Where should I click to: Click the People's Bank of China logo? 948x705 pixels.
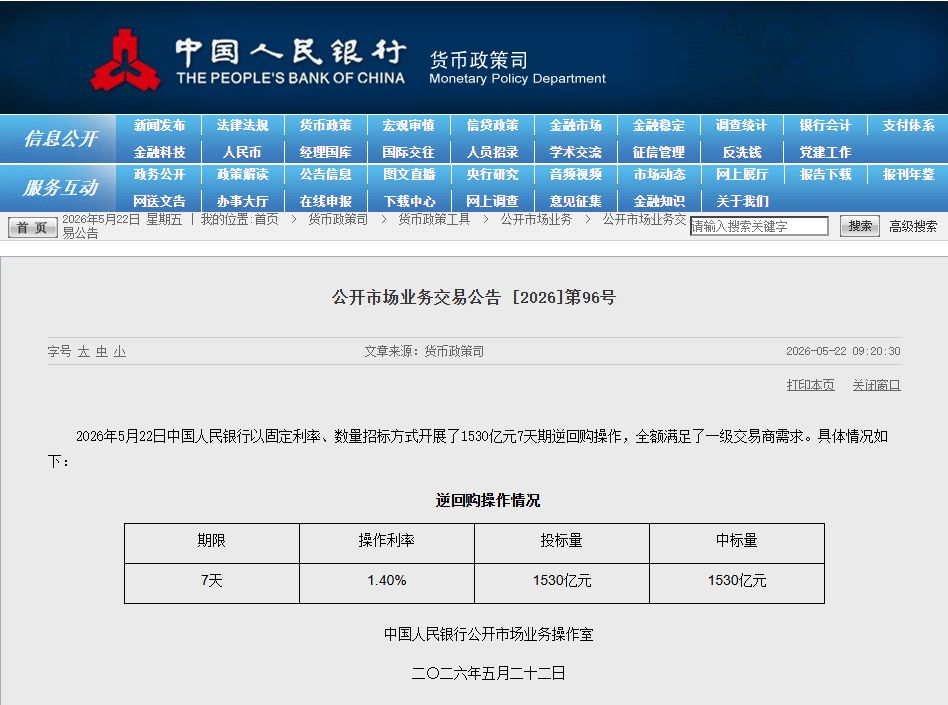[x=126, y=60]
